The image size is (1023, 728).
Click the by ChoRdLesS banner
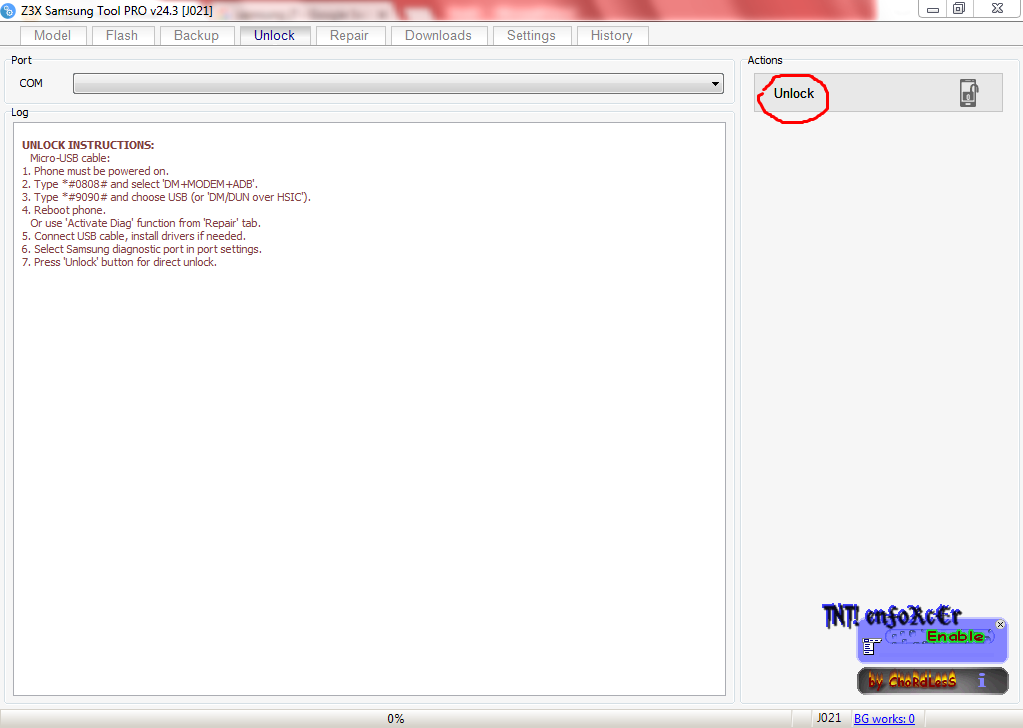932,681
